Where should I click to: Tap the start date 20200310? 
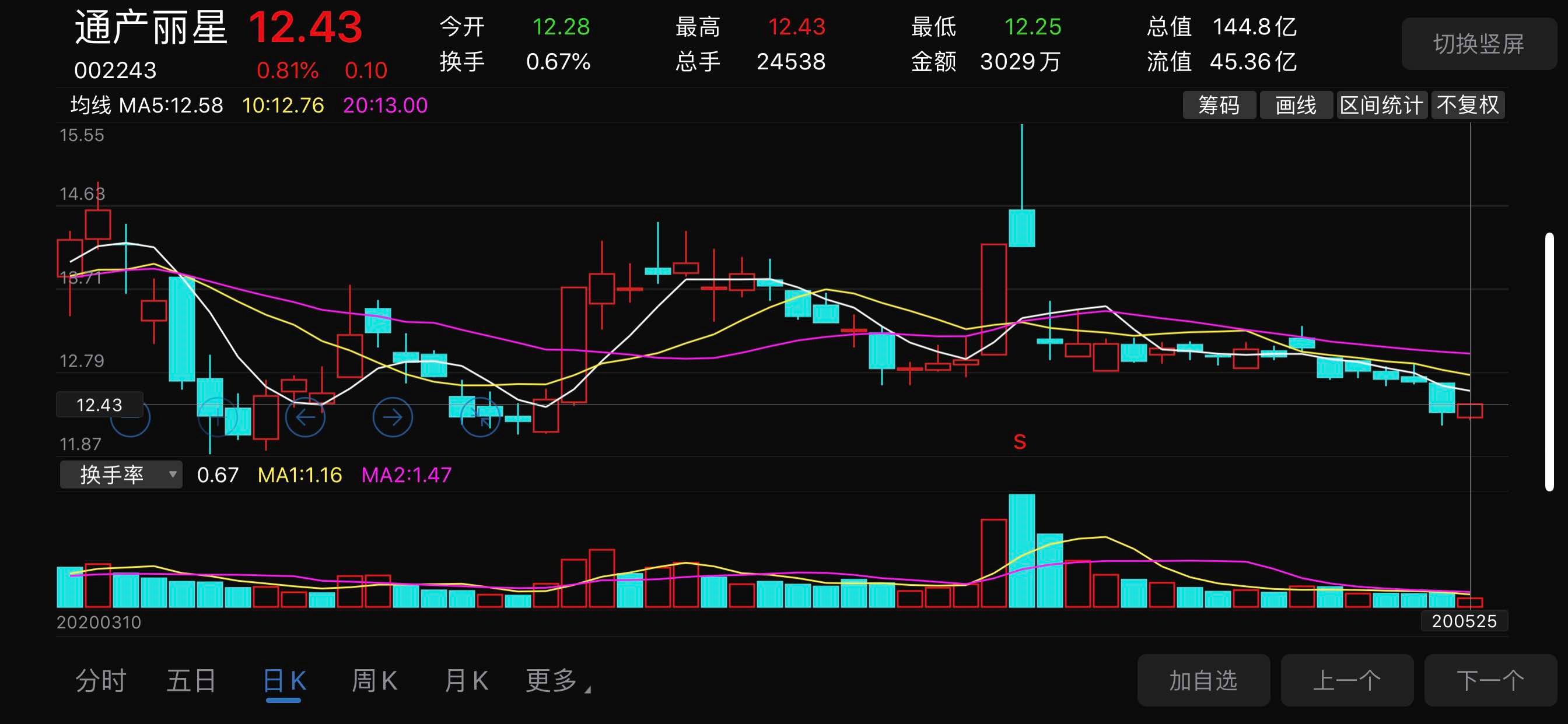[99, 622]
